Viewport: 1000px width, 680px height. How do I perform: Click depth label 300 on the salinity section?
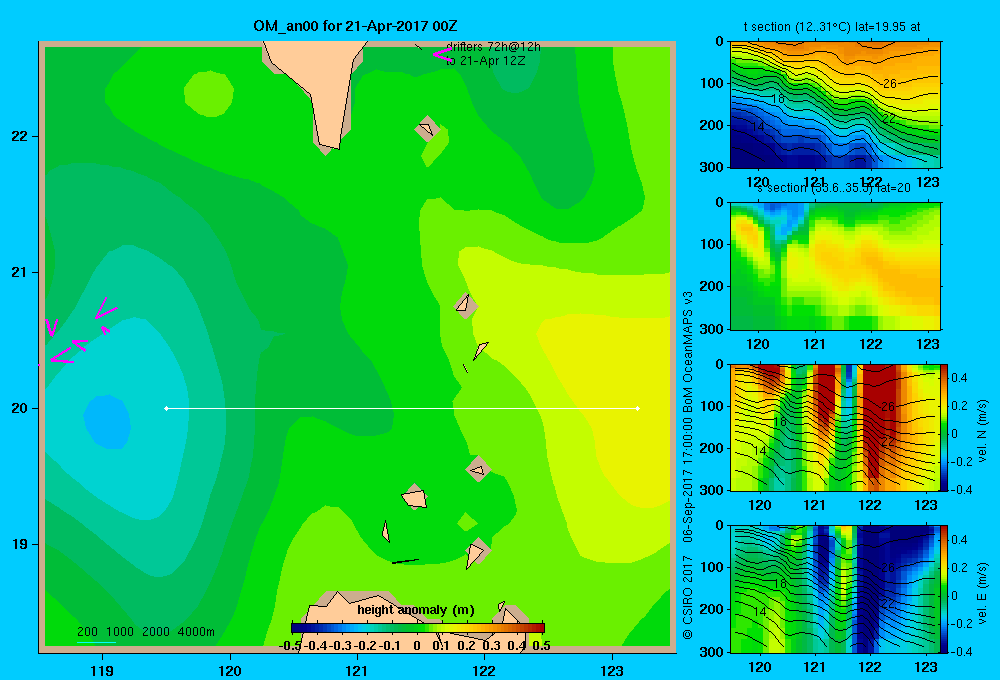711,329
